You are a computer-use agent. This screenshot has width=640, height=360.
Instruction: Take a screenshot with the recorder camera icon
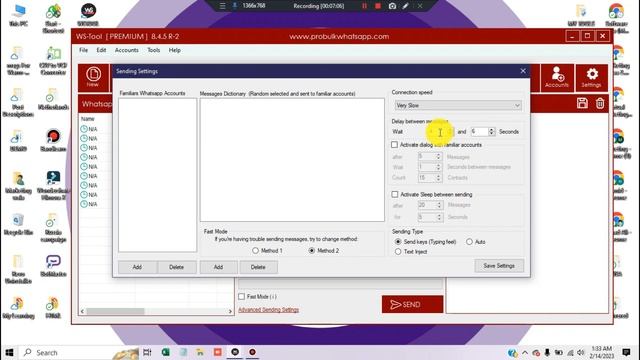[x=392, y=6]
